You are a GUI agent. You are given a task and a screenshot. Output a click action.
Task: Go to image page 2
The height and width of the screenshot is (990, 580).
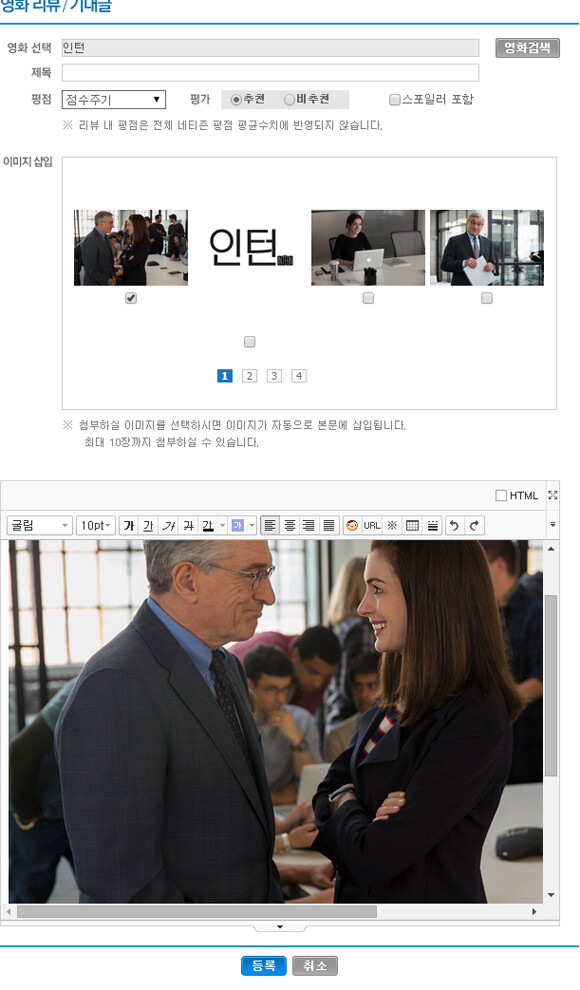249,376
